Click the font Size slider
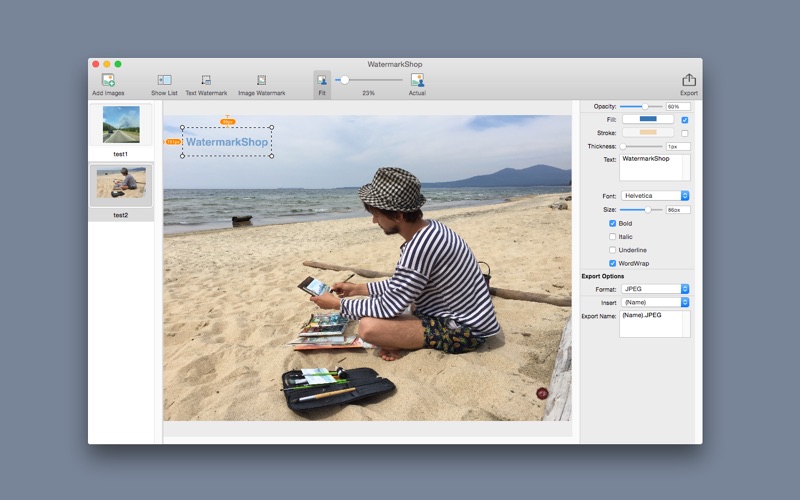800x500 pixels. (x=641, y=210)
